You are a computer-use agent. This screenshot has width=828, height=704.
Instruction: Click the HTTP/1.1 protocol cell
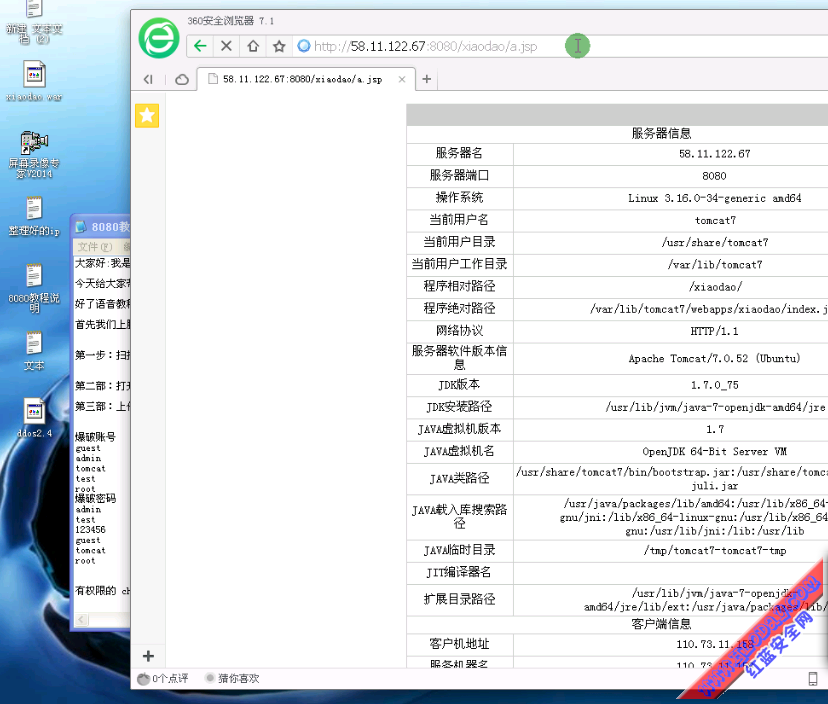[x=714, y=332]
